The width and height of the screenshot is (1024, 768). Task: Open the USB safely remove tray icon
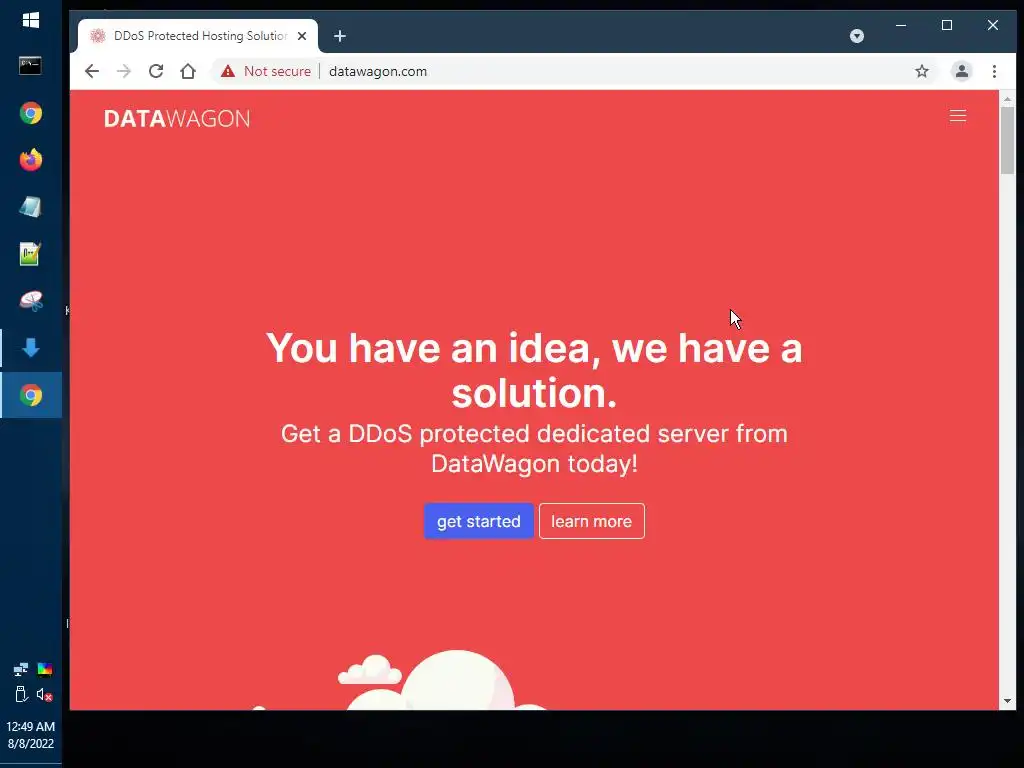pos(21,694)
